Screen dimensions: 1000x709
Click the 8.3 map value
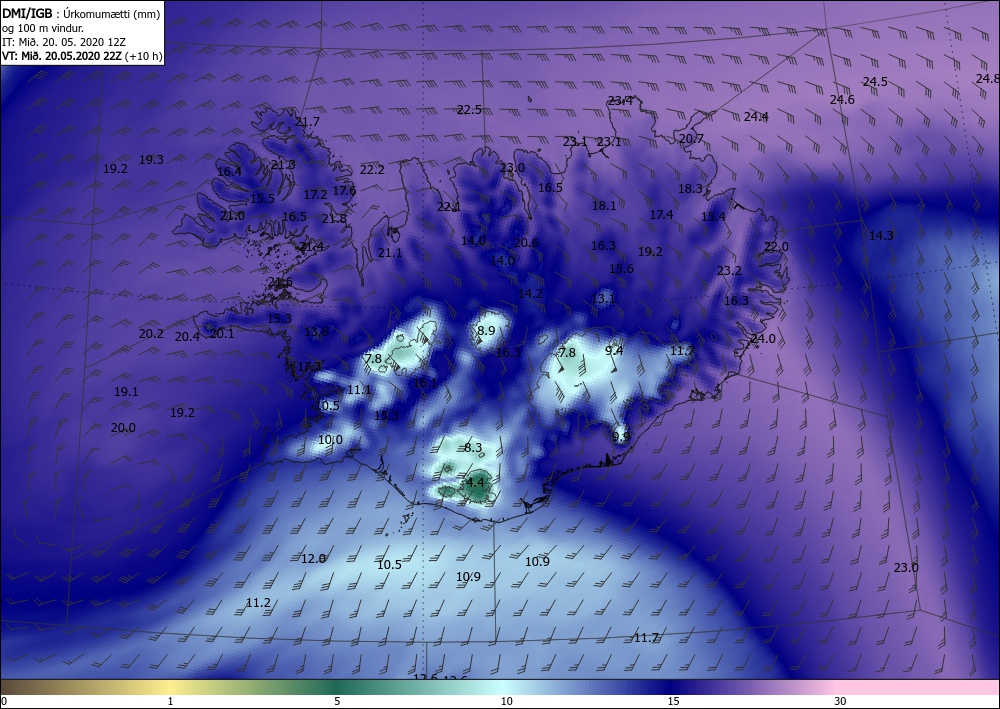[473, 448]
